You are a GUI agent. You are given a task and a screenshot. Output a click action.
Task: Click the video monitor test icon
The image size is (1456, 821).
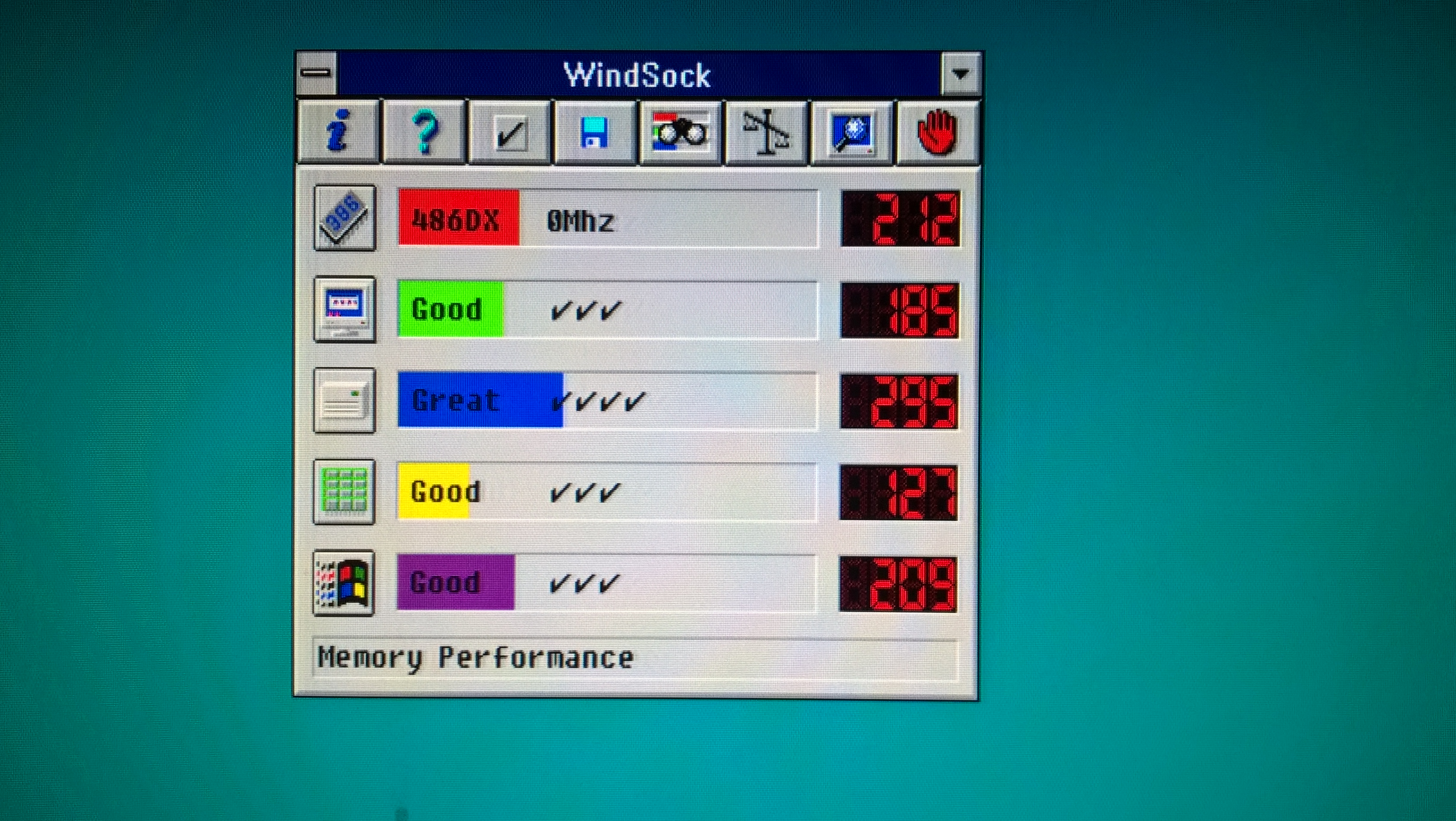pos(344,309)
